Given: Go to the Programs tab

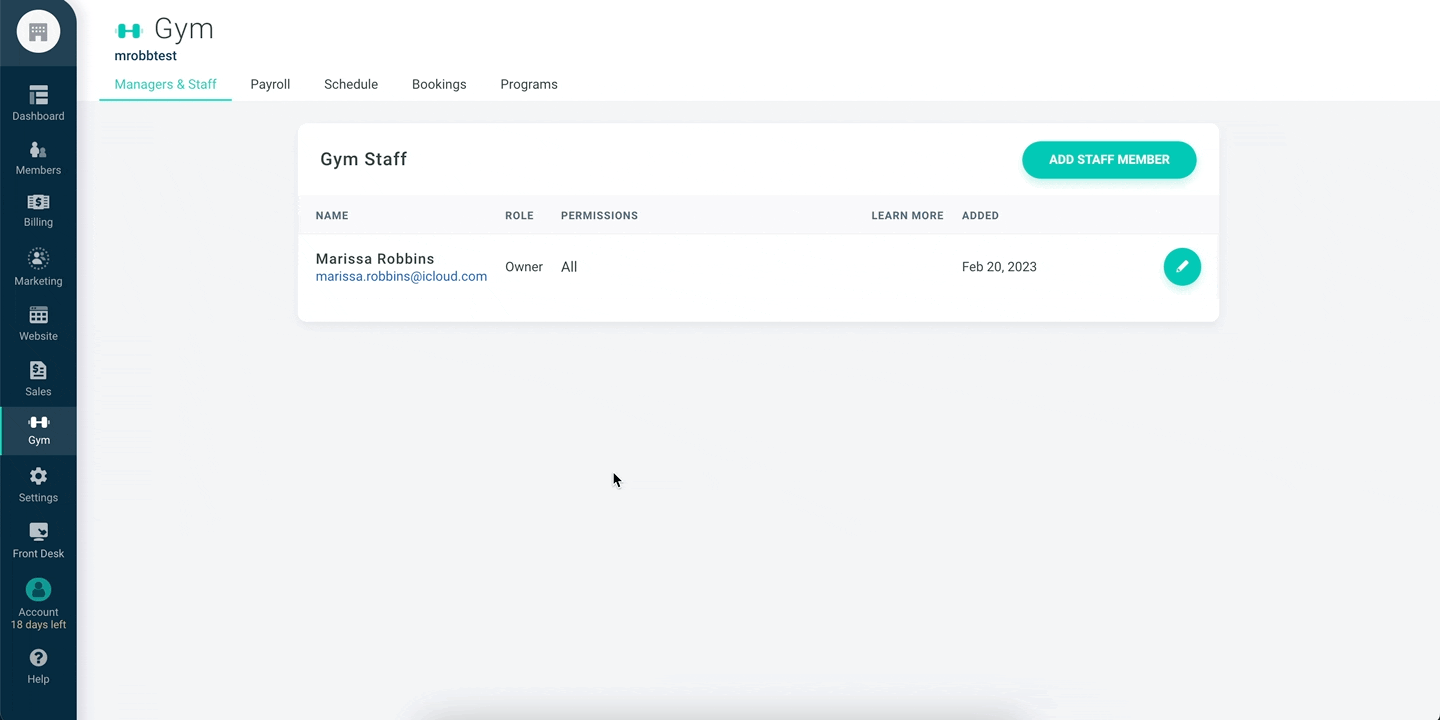Looking at the screenshot, I should [x=529, y=84].
